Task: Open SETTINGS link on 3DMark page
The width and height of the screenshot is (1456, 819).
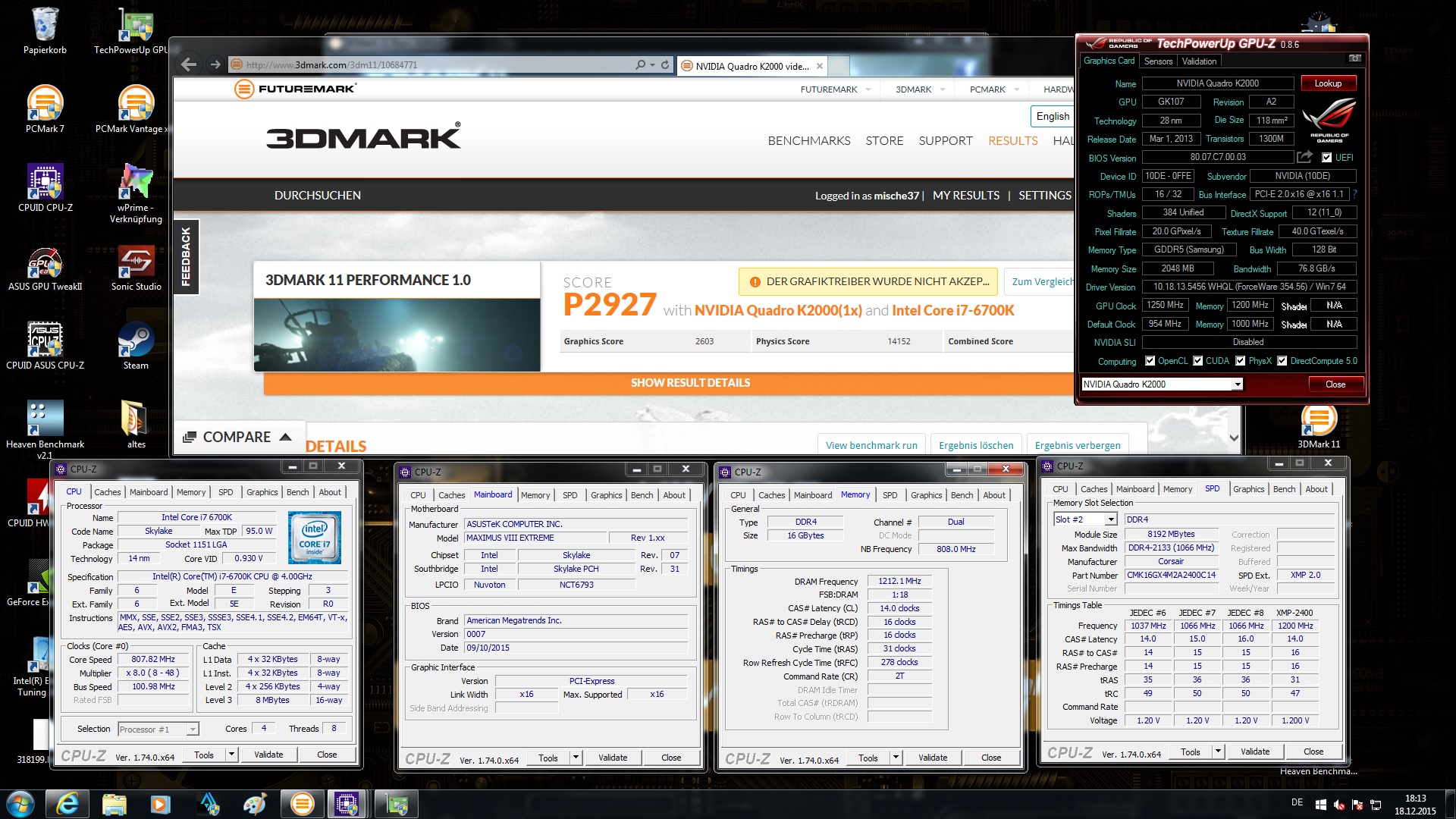Action: pos(1044,195)
